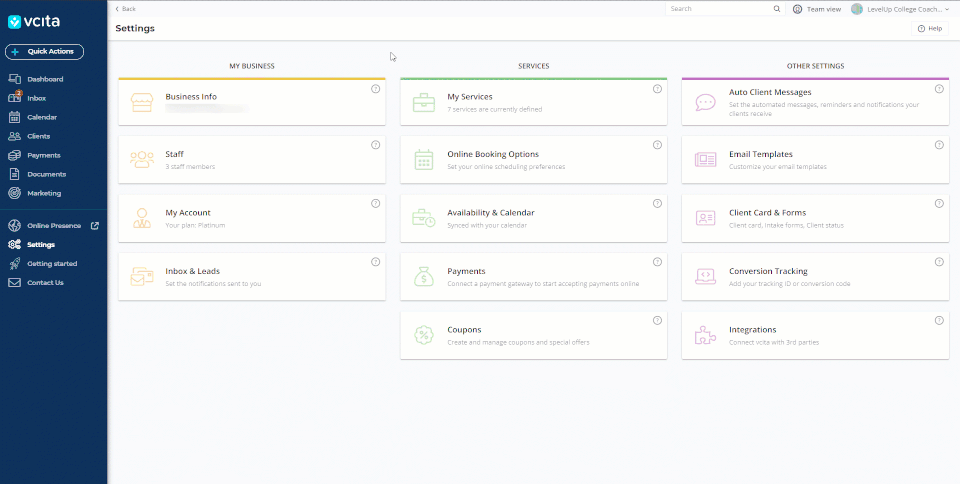Open the Business Info settings title
The width and height of the screenshot is (960, 484).
[x=191, y=97]
